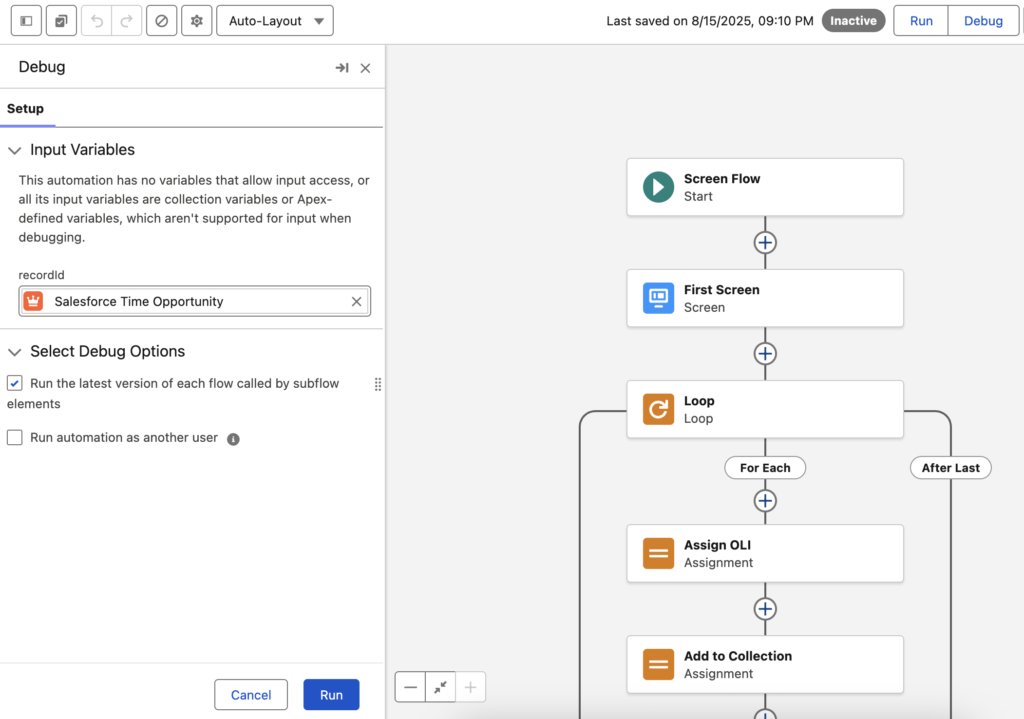
Task: Clear the Salesforce Time Opportunity selection
Action: pos(357,301)
